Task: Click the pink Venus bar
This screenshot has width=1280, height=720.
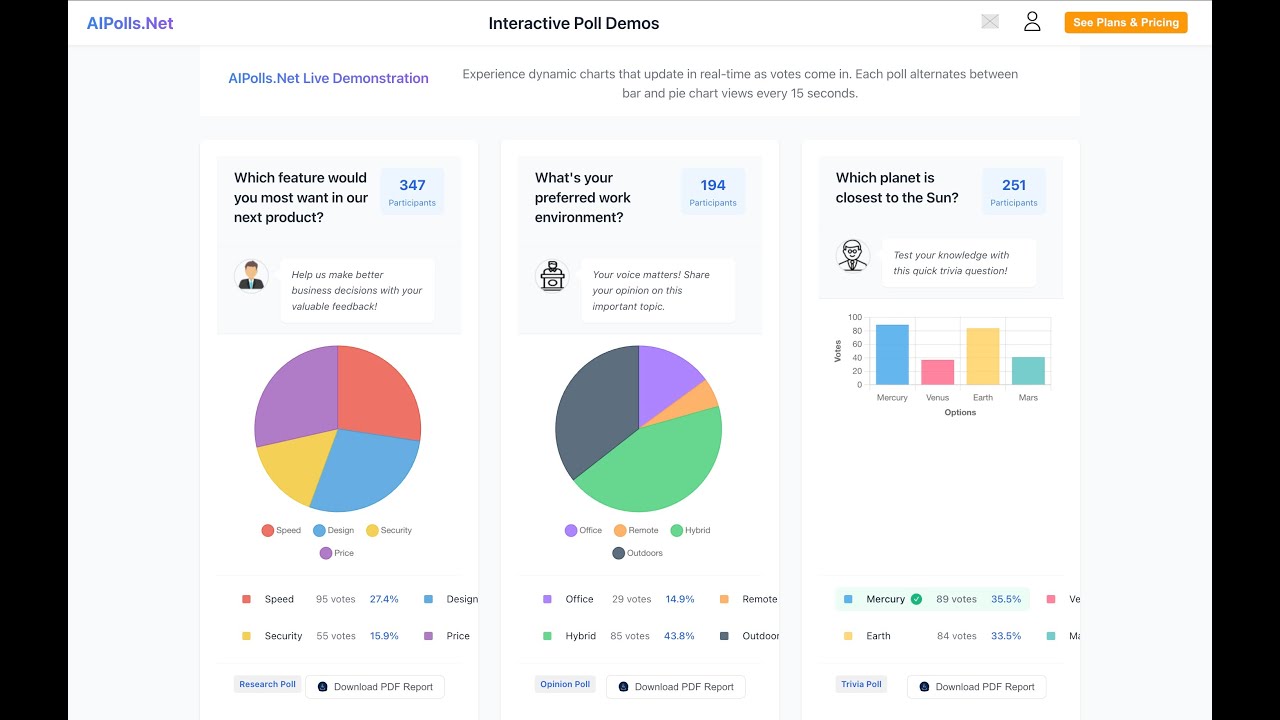Action: 938,372
